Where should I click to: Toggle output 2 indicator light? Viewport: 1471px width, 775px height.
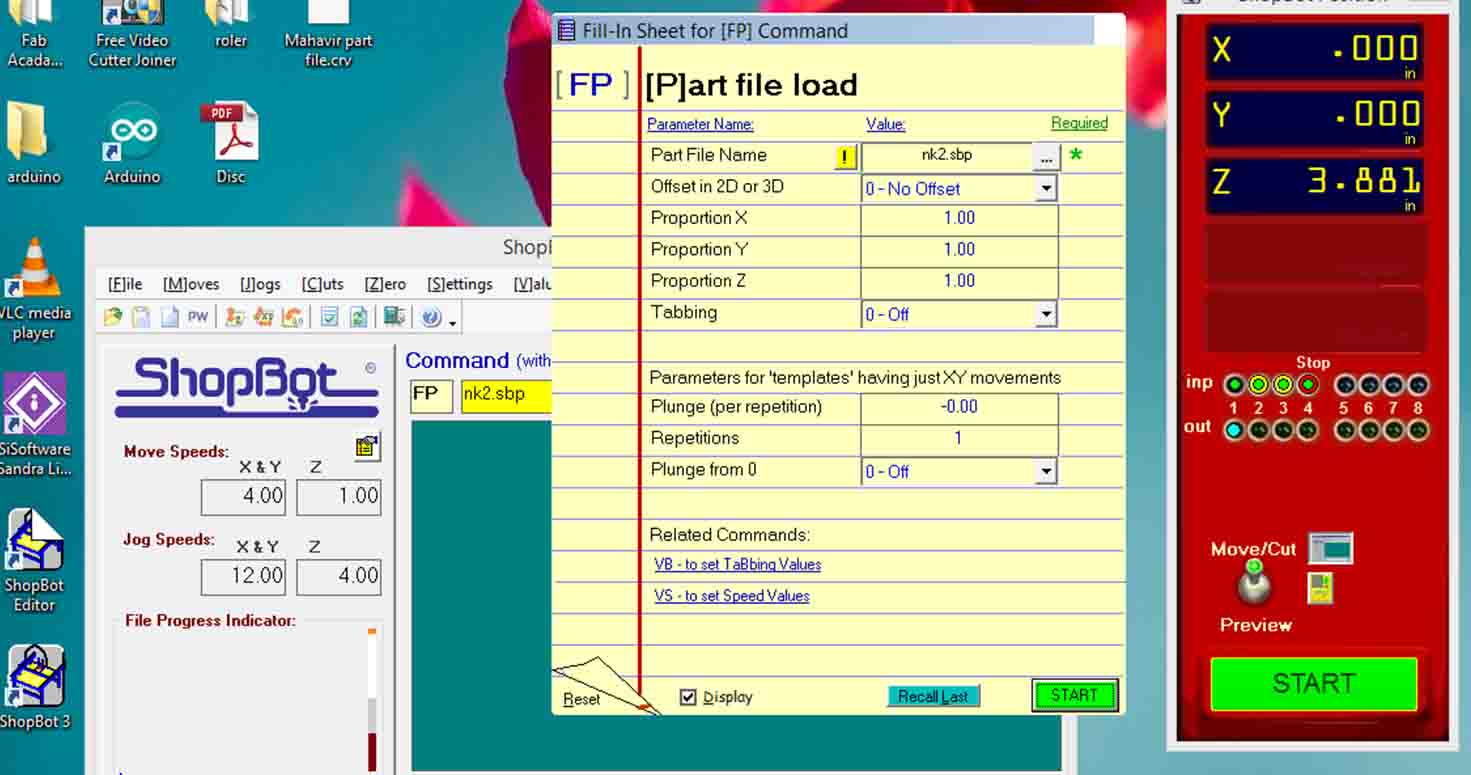click(1259, 430)
